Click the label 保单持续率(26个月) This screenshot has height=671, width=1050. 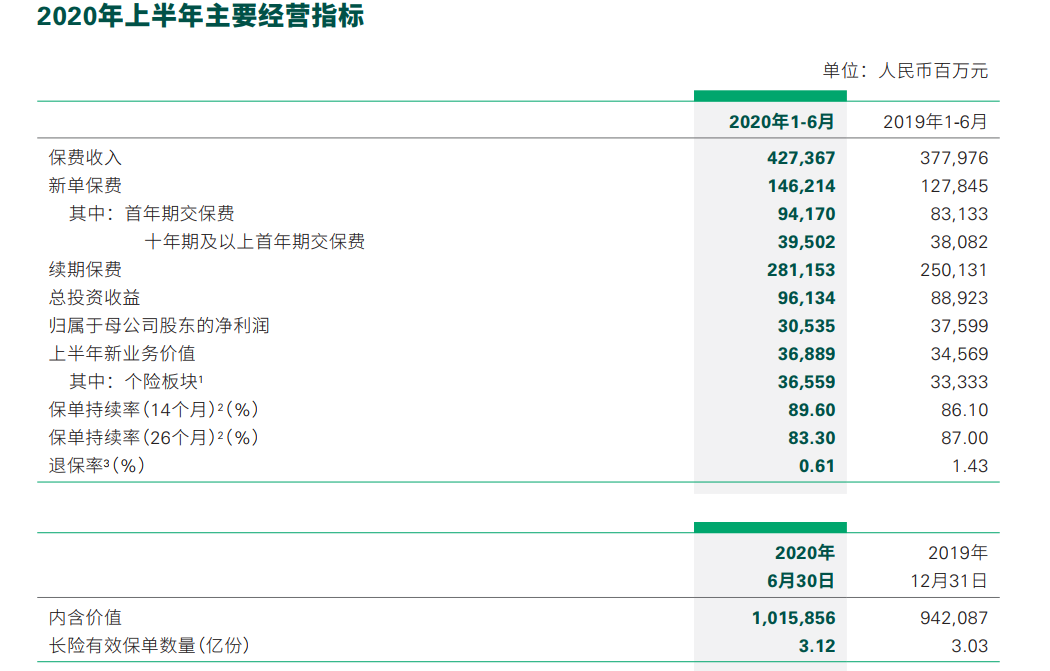tap(153, 438)
